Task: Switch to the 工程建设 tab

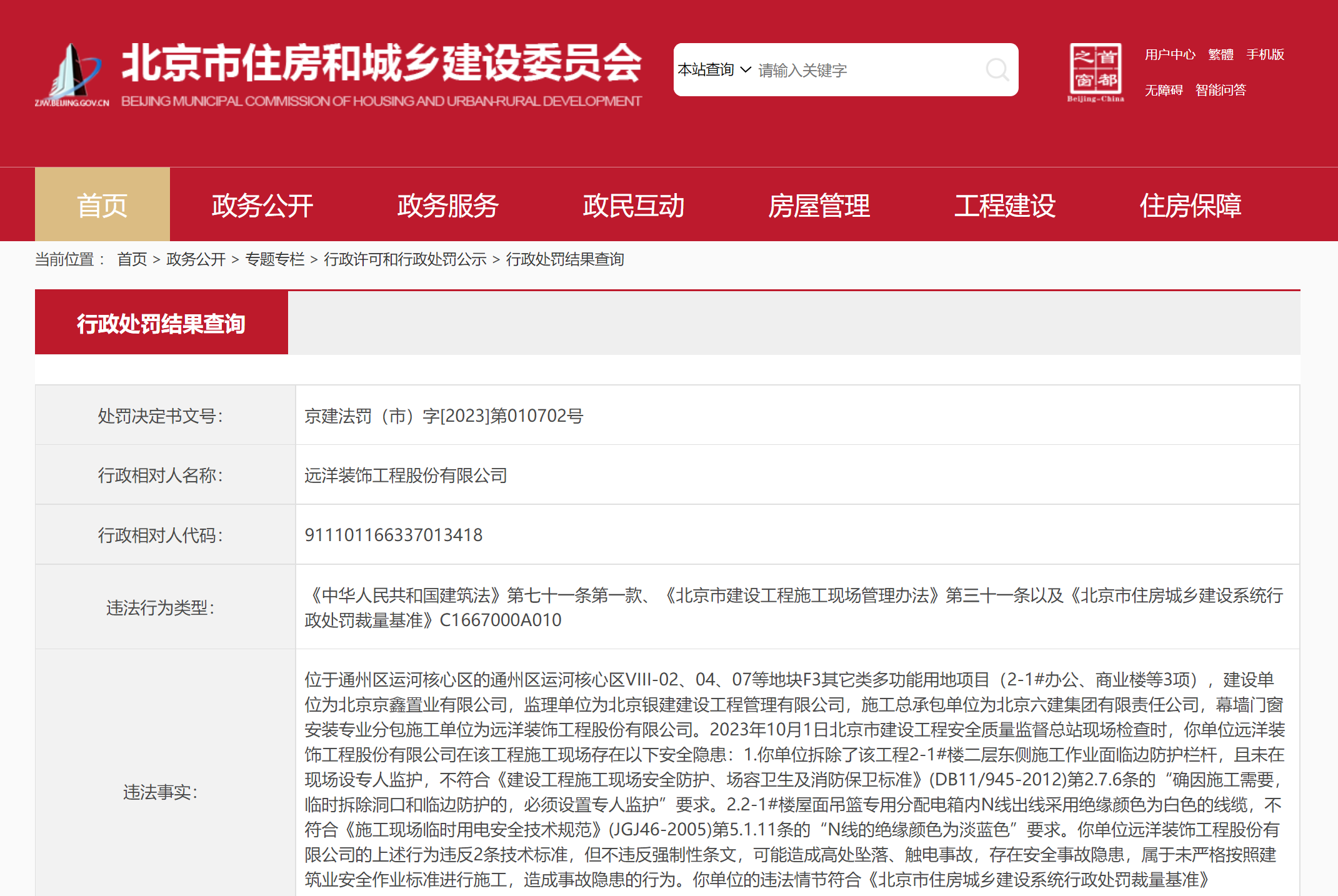Action: pyautogui.click(x=1004, y=204)
